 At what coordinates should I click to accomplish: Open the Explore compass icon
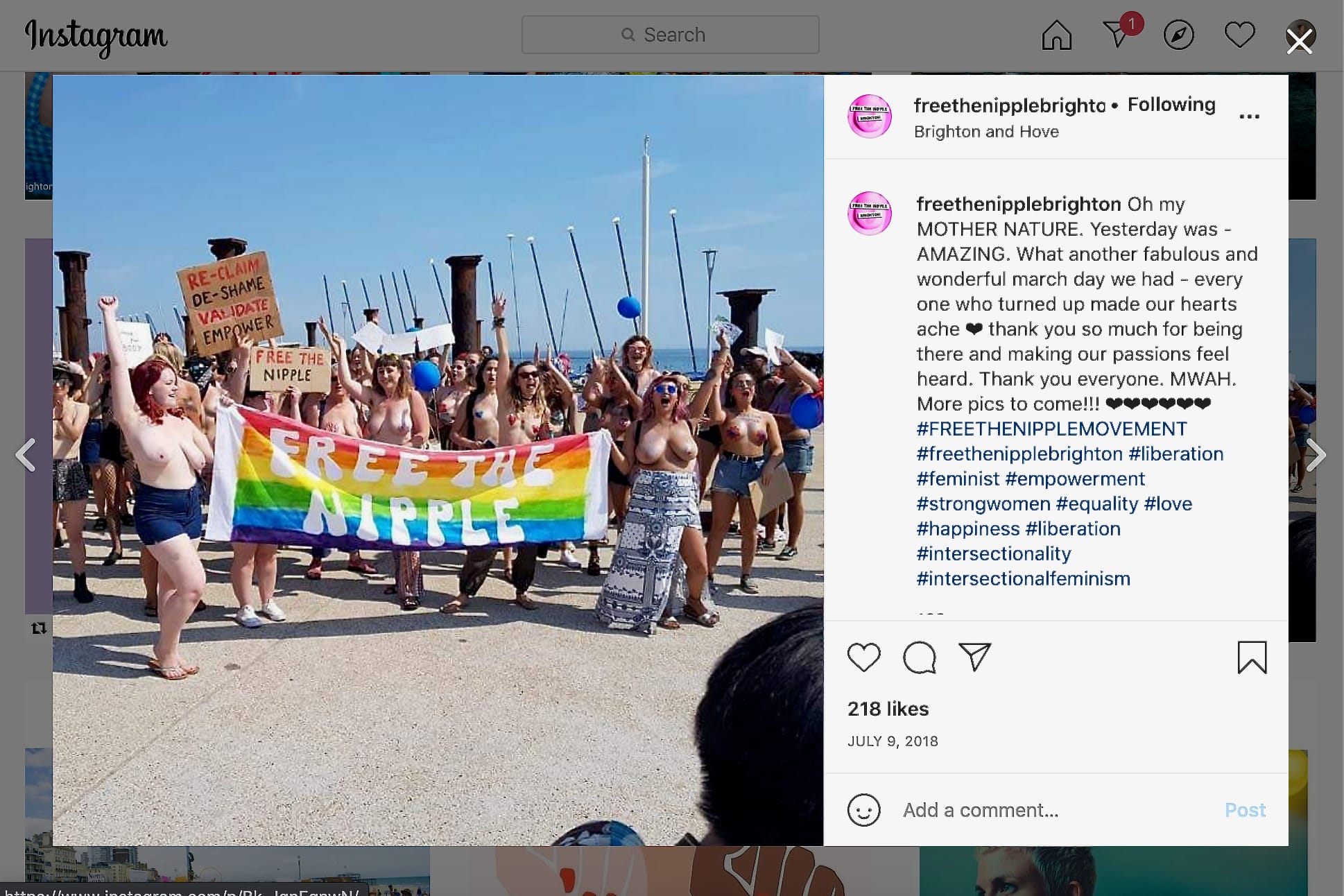1178,35
